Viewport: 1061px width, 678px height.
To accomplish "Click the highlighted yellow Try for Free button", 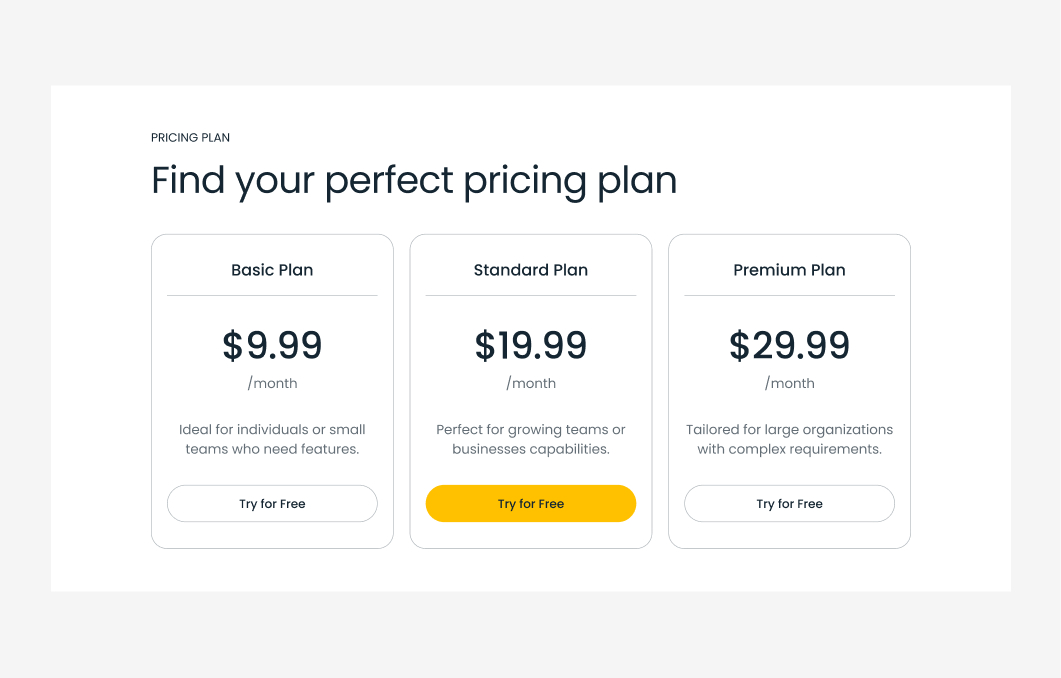I will 530,503.
